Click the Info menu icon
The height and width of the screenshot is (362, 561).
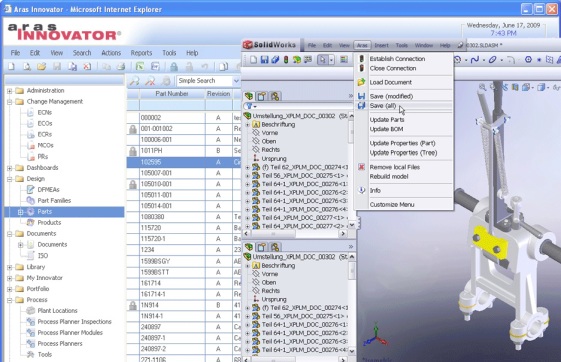(x=361, y=190)
